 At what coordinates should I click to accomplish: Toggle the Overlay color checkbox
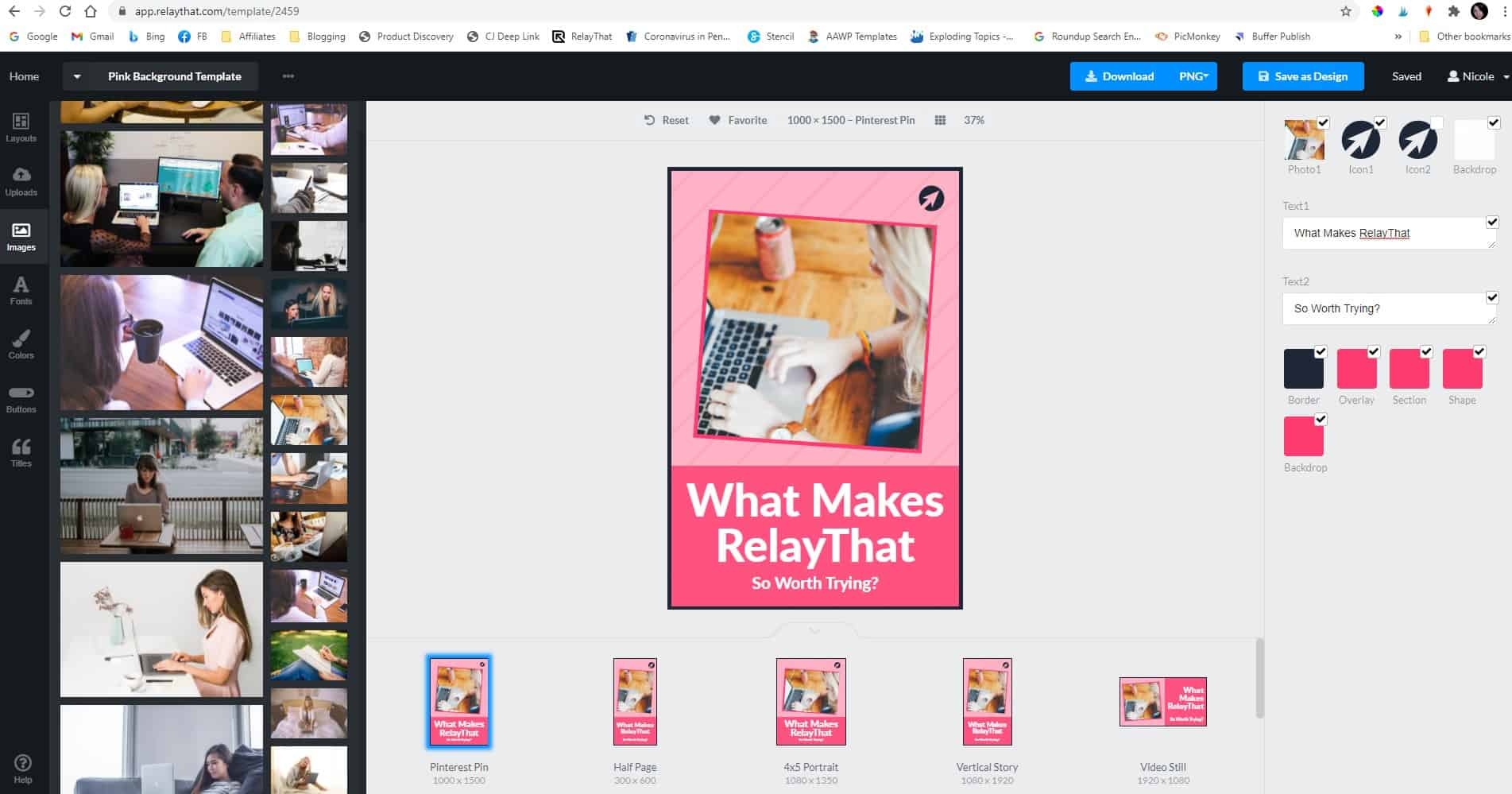coord(1374,351)
